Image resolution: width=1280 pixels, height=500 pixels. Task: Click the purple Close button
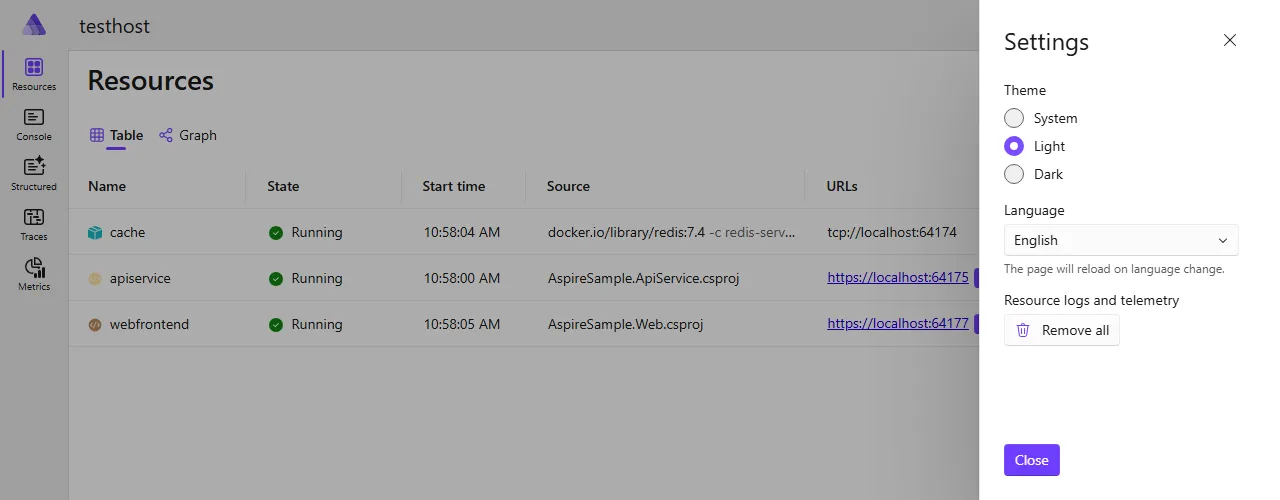click(x=1032, y=460)
